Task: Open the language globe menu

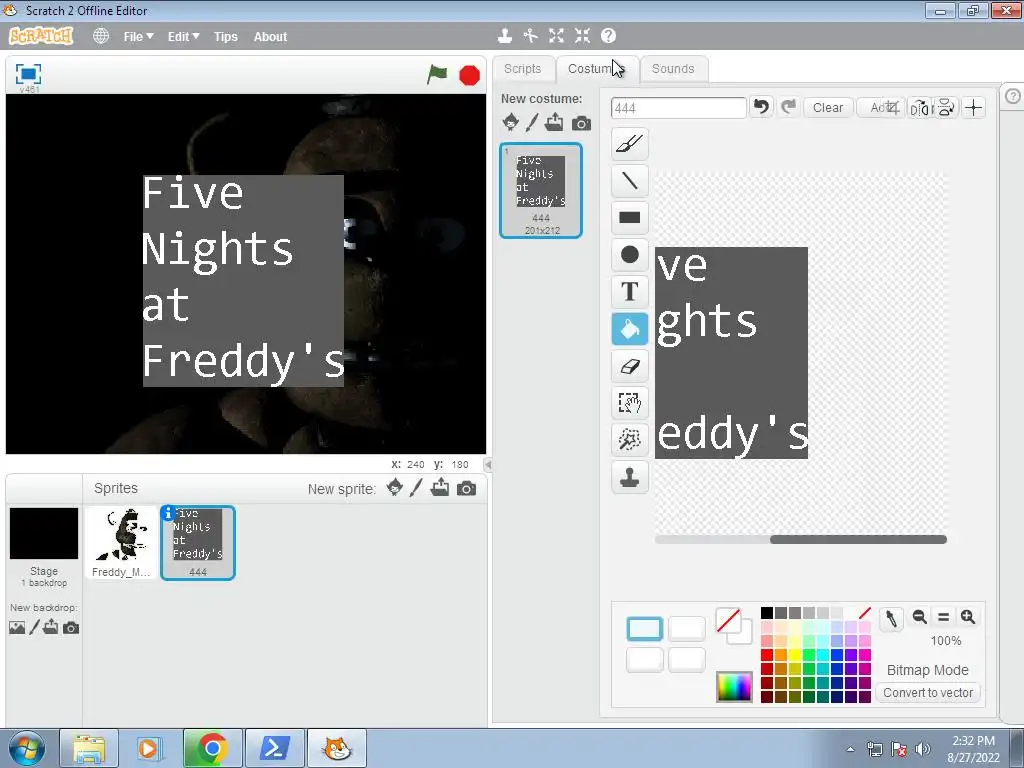Action: click(x=101, y=36)
